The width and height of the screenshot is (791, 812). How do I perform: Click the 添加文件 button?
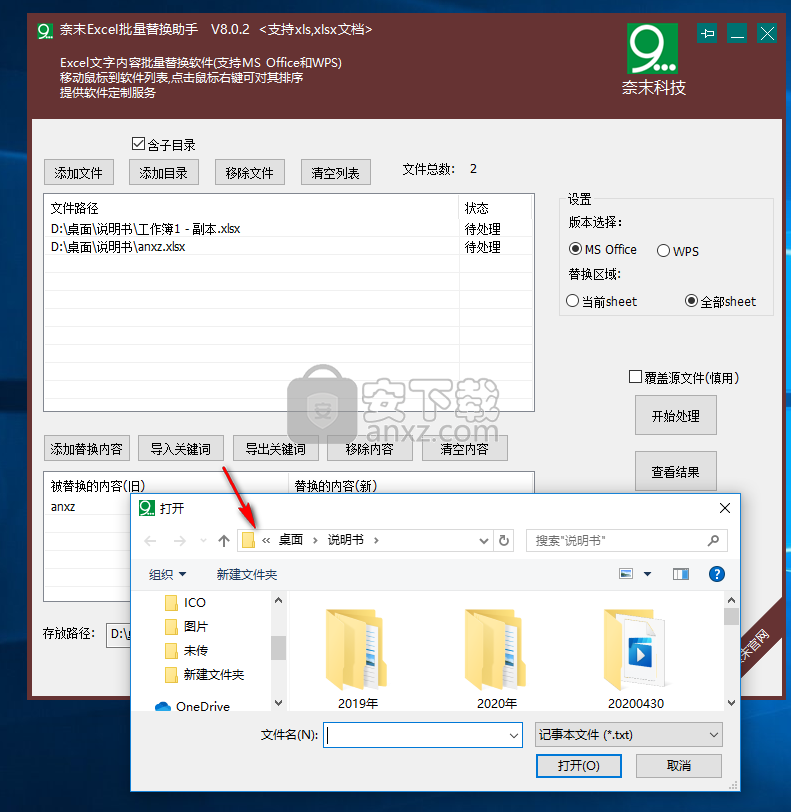point(79,172)
